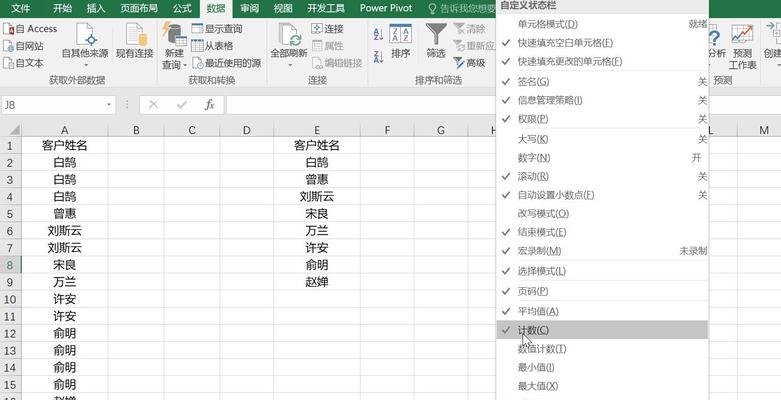Switch to the Developer tab
The image size is (781, 400).
point(326,8)
